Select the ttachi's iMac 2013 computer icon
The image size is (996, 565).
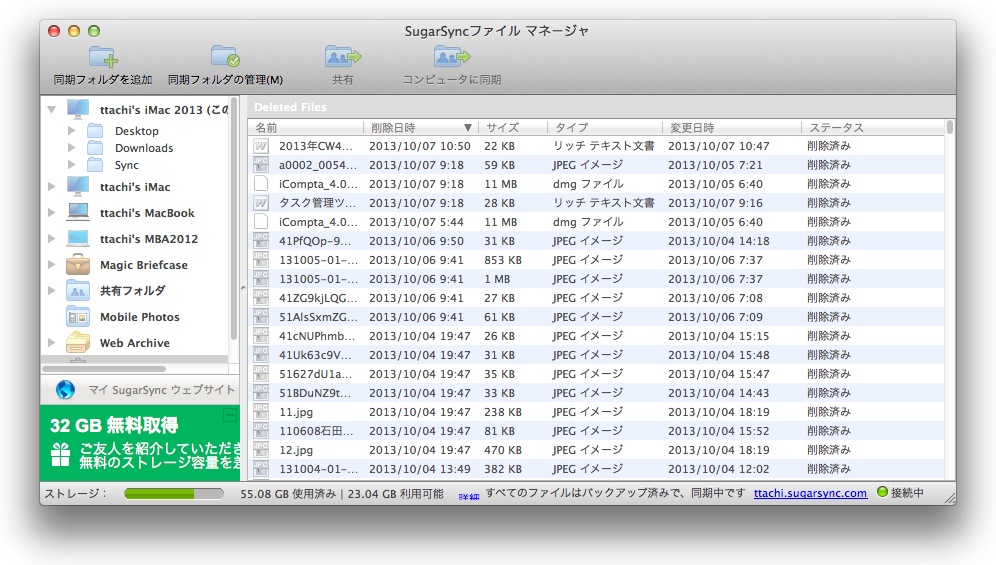pyautogui.click(x=78, y=109)
